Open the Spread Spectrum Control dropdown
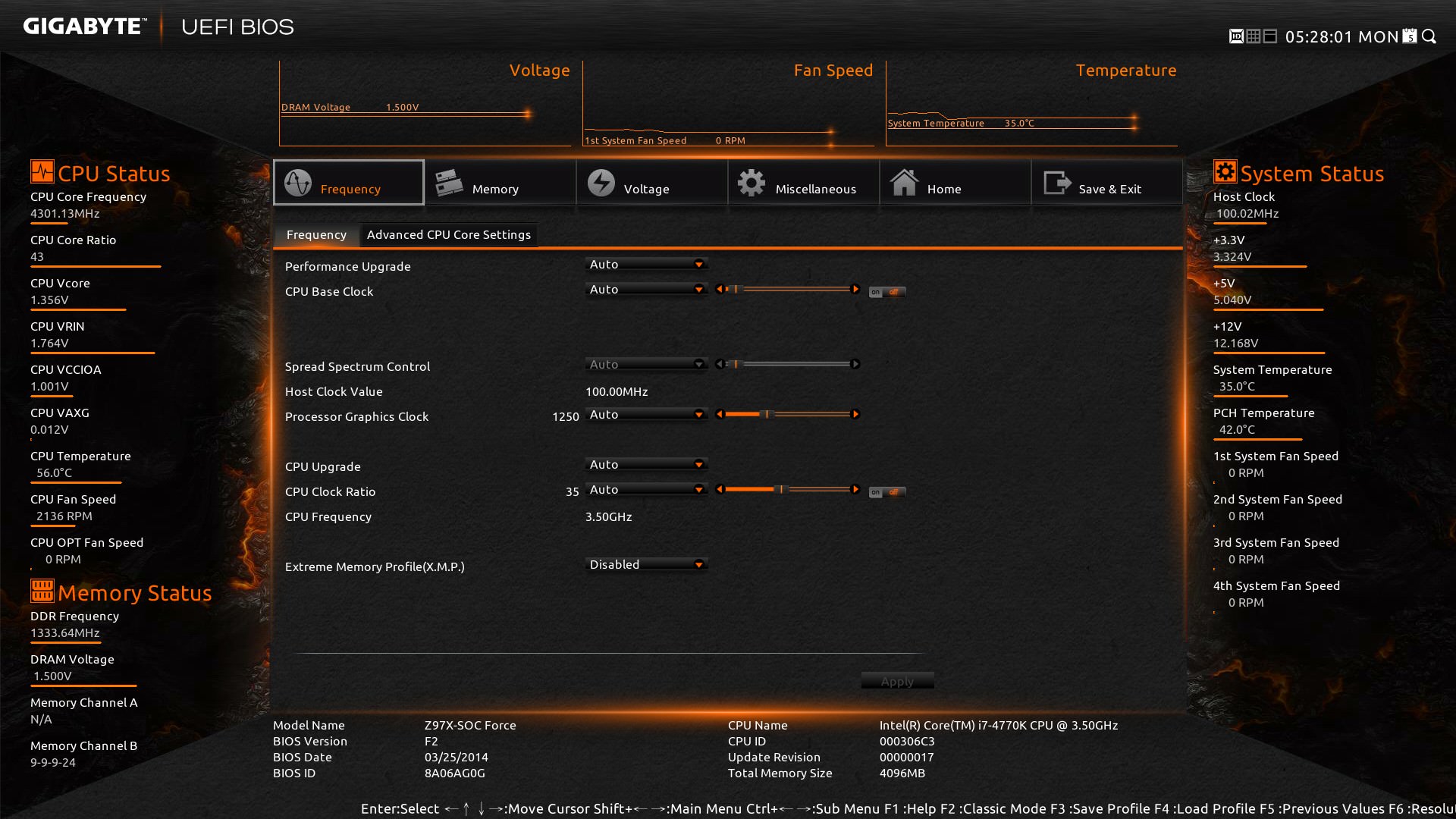The height and width of the screenshot is (819, 1456). pyautogui.click(x=647, y=364)
